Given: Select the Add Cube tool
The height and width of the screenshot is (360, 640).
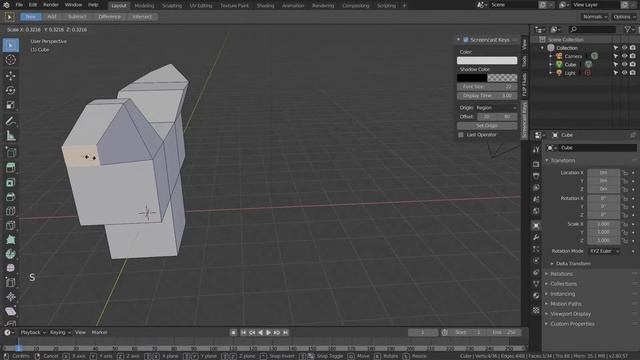Looking at the screenshot, I should (x=11, y=152).
